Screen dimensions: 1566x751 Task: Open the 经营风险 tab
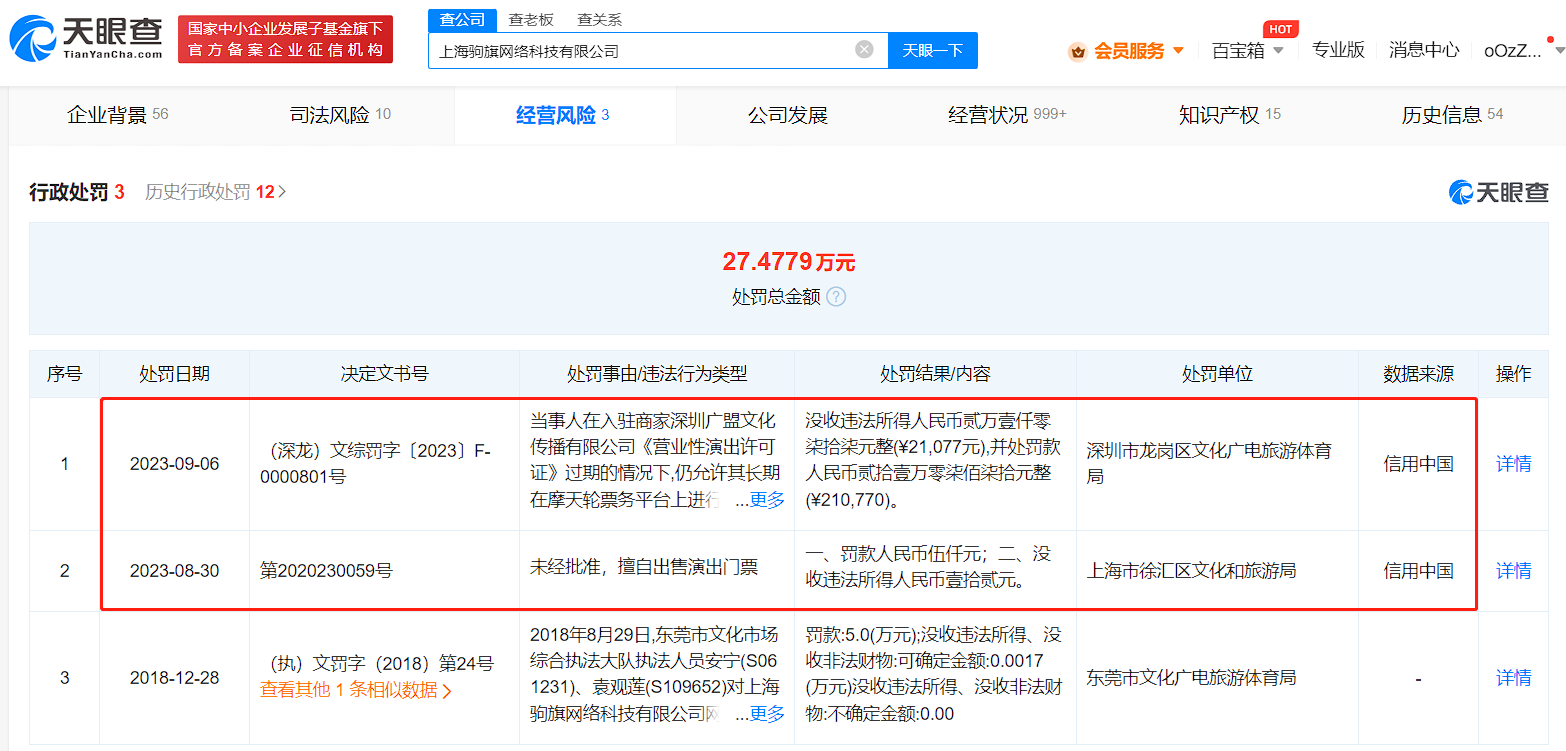coord(563,115)
